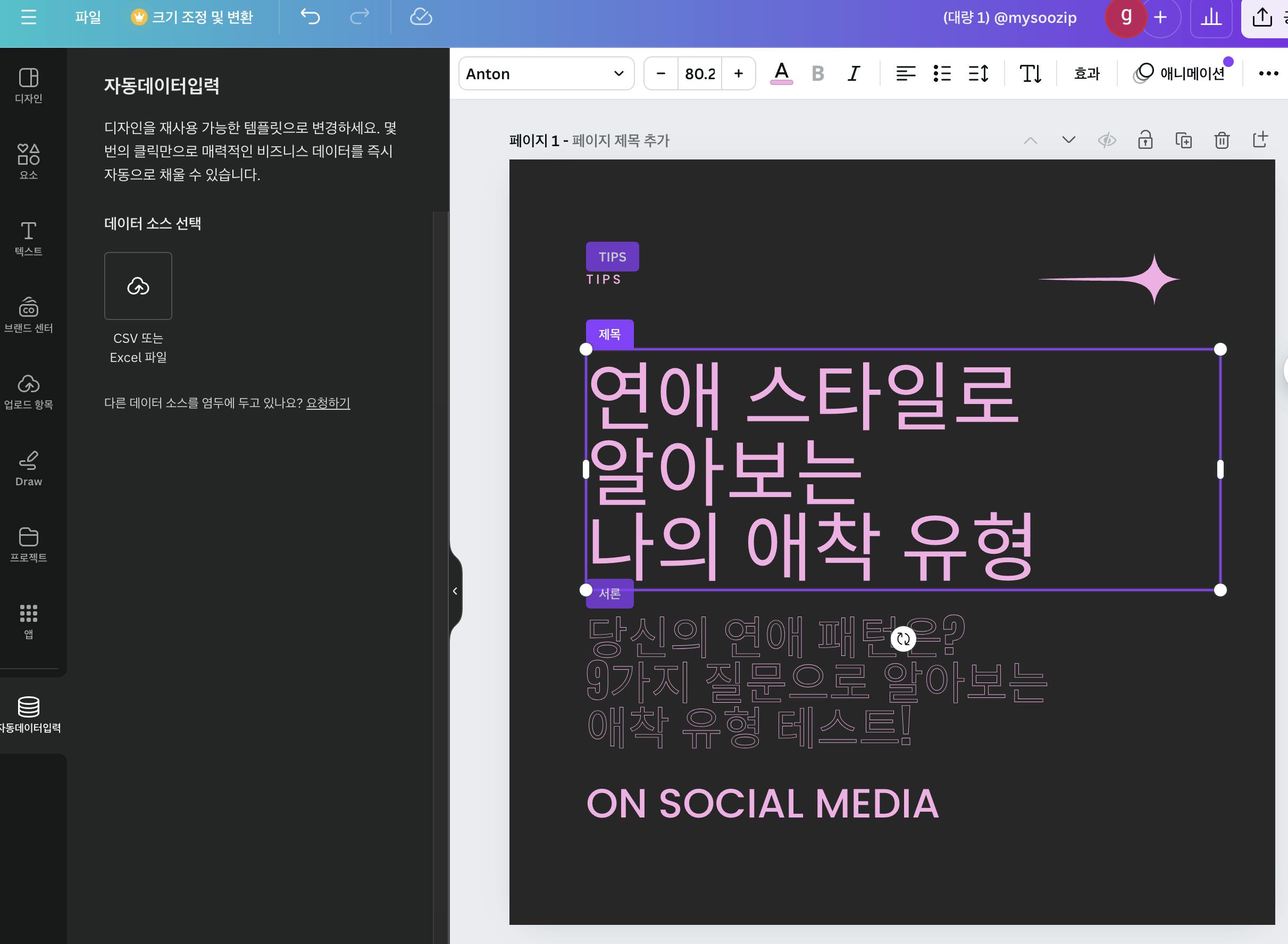Delete the page with the trash icon
The width and height of the screenshot is (1288, 944).
[x=1222, y=140]
